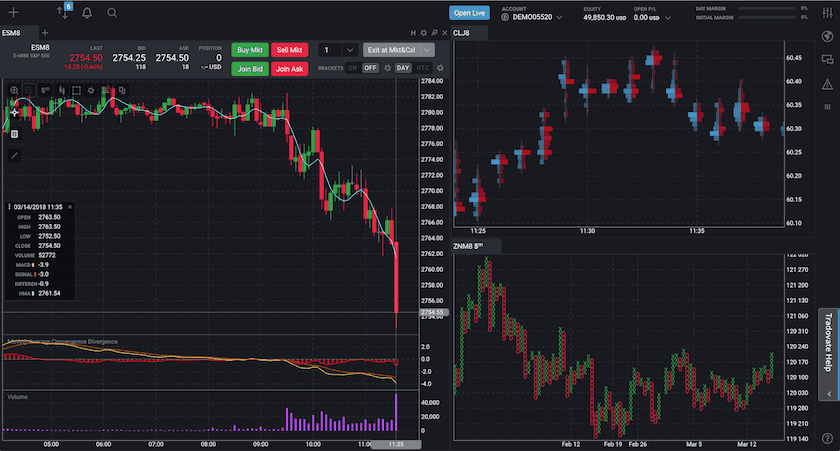Open the globe icon in right sidebar
The image size is (840, 451).
pyautogui.click(x=827, y=36)
